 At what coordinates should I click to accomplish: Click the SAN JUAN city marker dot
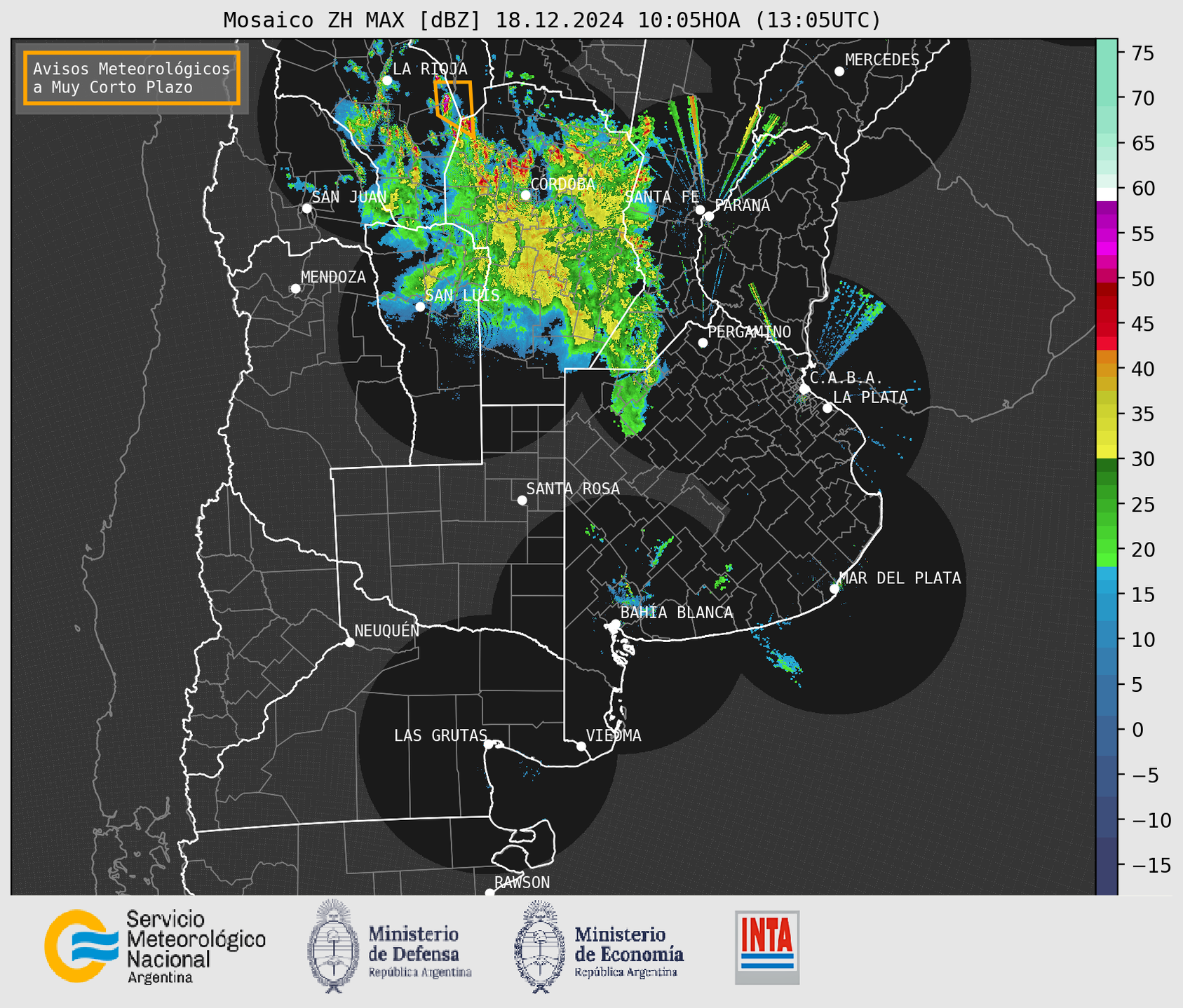(306, 208)
